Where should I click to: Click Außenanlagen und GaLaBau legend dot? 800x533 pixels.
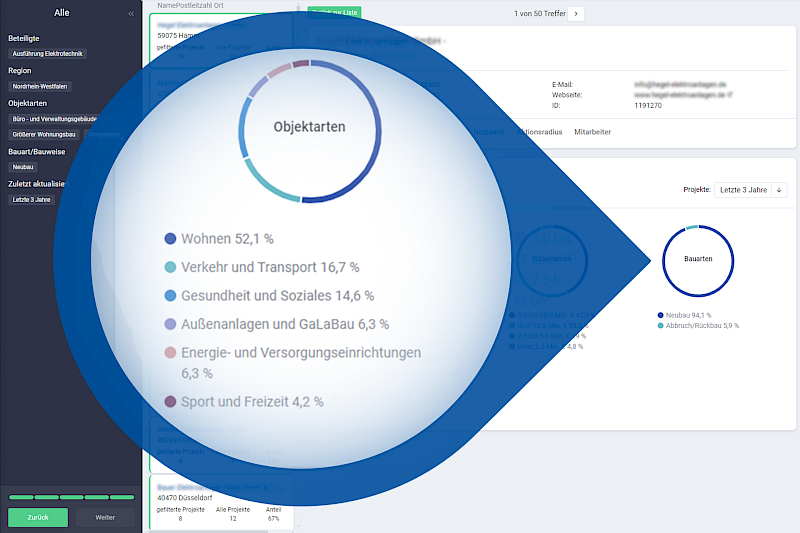coord(170,324)
